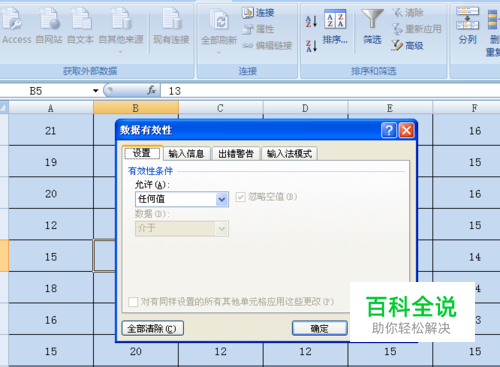The width and height of the screenshot is (500, 367).
Task: Select column B header
Action: tap(136, 108)
